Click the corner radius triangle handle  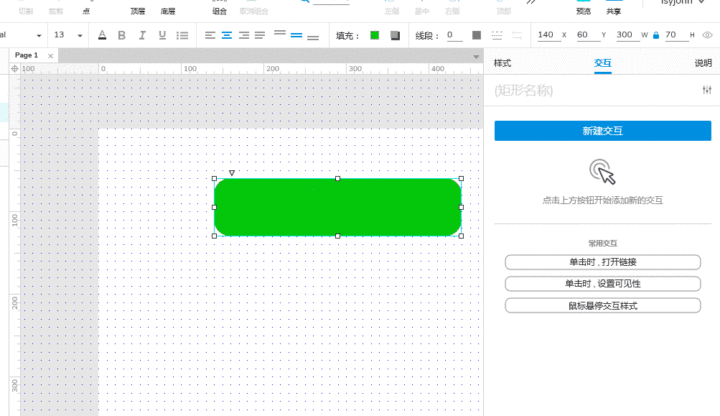point(232,173)
